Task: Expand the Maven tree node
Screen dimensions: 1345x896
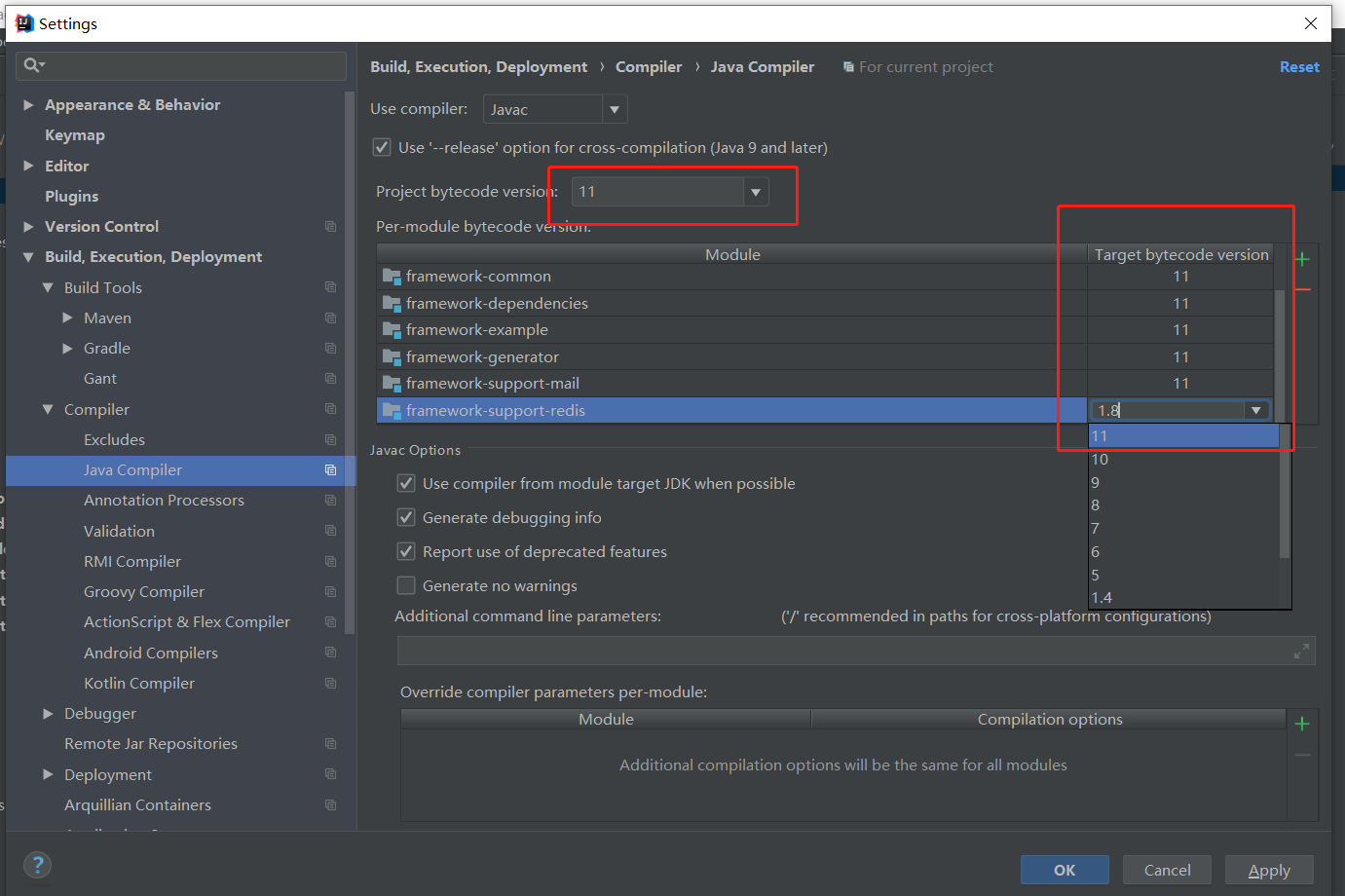Action: [67, 317]
